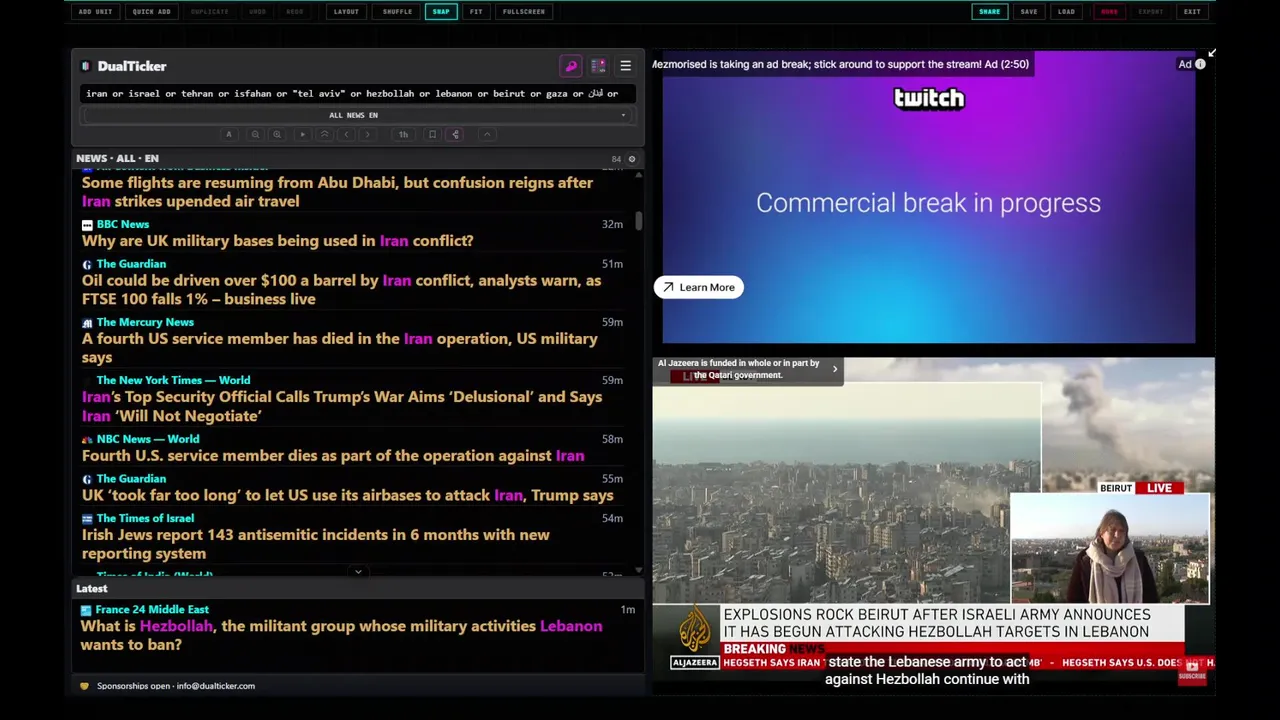Click the double-chevron jump-to-top icon
This screenshot has height=720, width=1280.
click(x=324, y=134)
